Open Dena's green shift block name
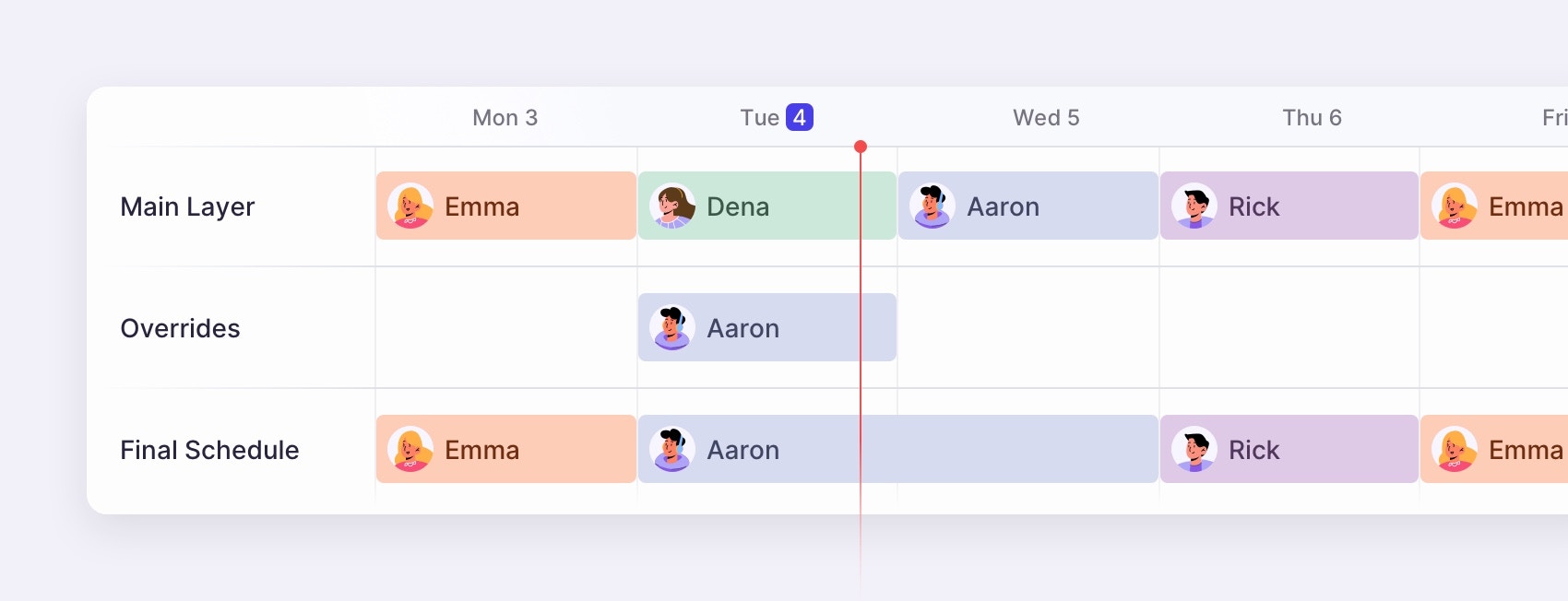Image resolution: width=1568 pixels, height=601 pixels. (738, 206)
